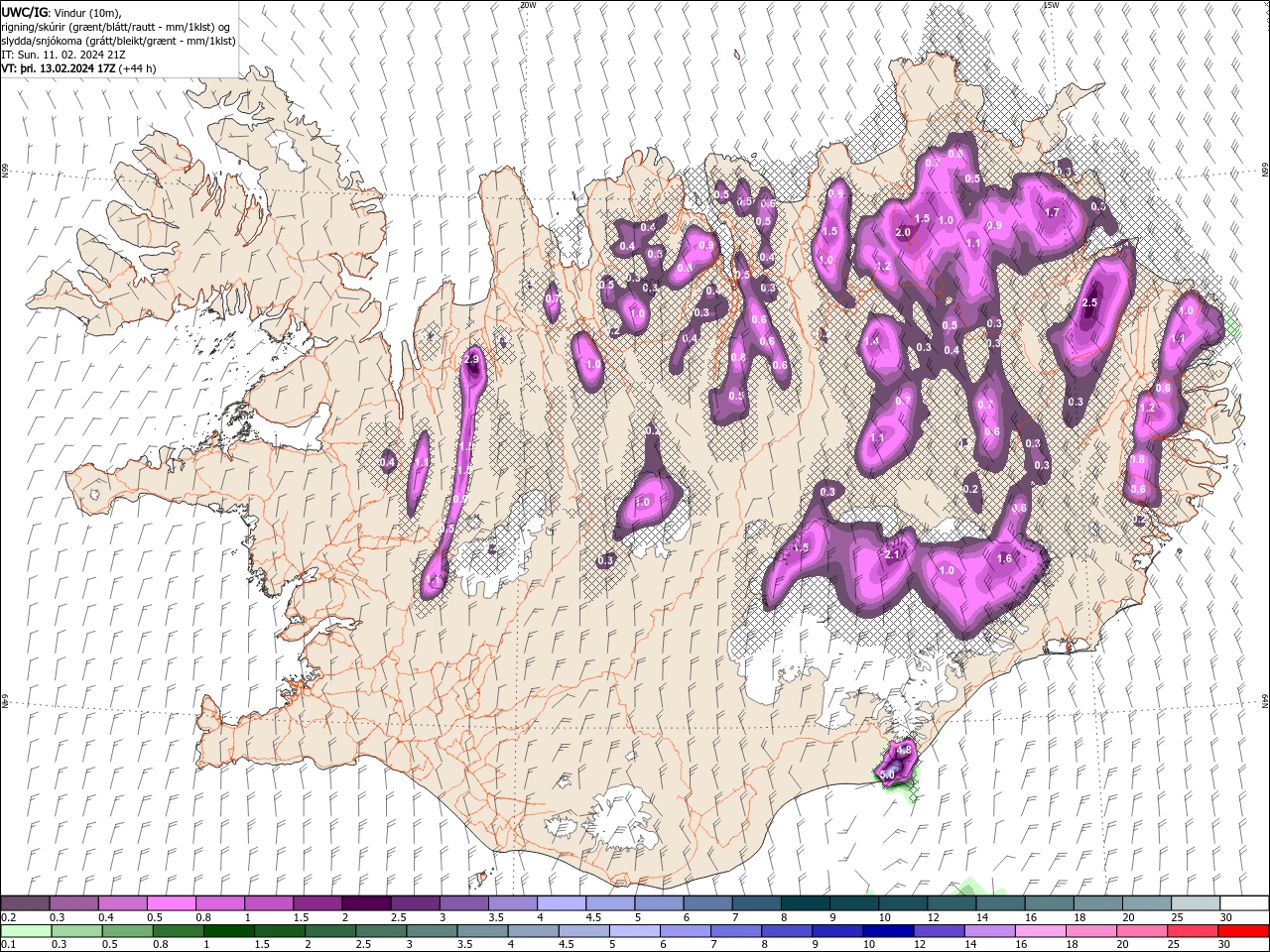Click the UWC/IG Vindur (10m) title line

[60, 12]
